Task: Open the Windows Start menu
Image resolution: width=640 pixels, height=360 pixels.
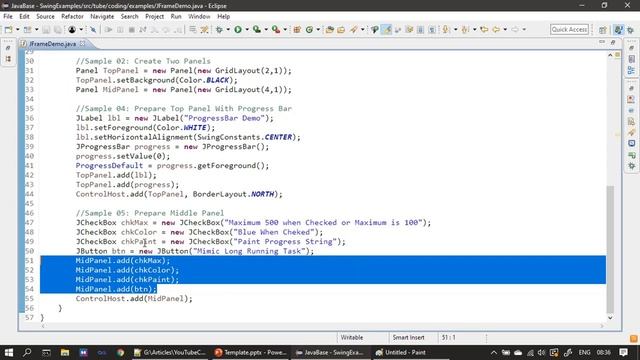Action: [9, 352]
